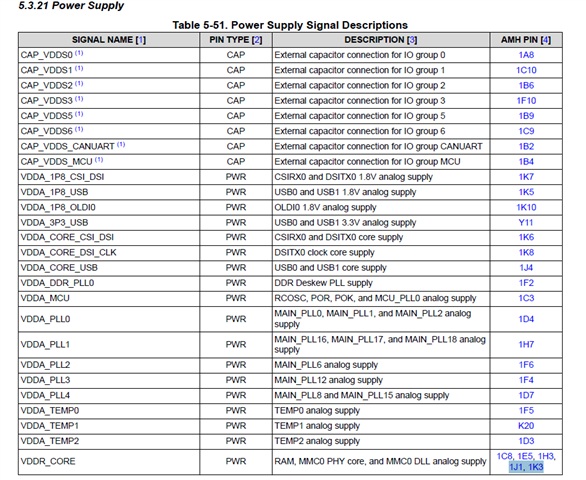Image resolution: width=586 pixels, height=480 pixels.
Task: Follow pin link 1J4 for VDDA_CORE_USB
Action: pyautogui.click(x=526, y=268)
